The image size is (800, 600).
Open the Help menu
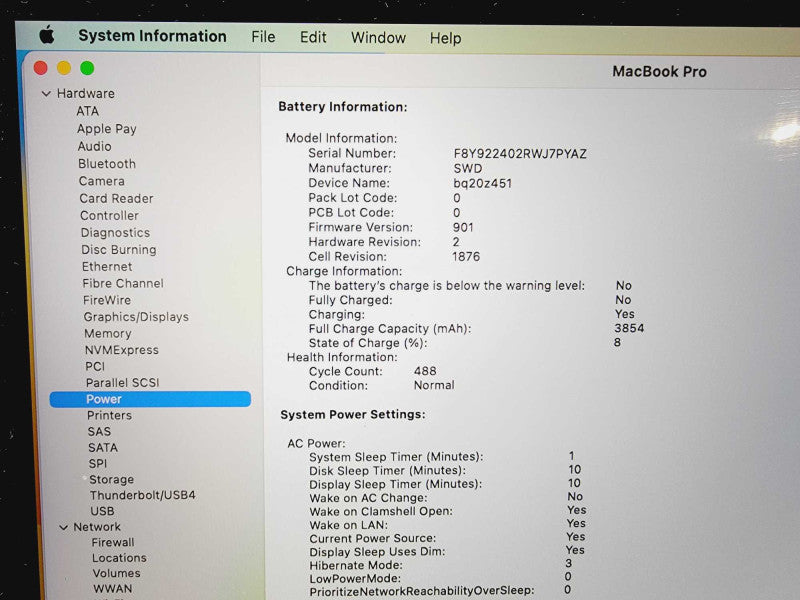[445, 38]
